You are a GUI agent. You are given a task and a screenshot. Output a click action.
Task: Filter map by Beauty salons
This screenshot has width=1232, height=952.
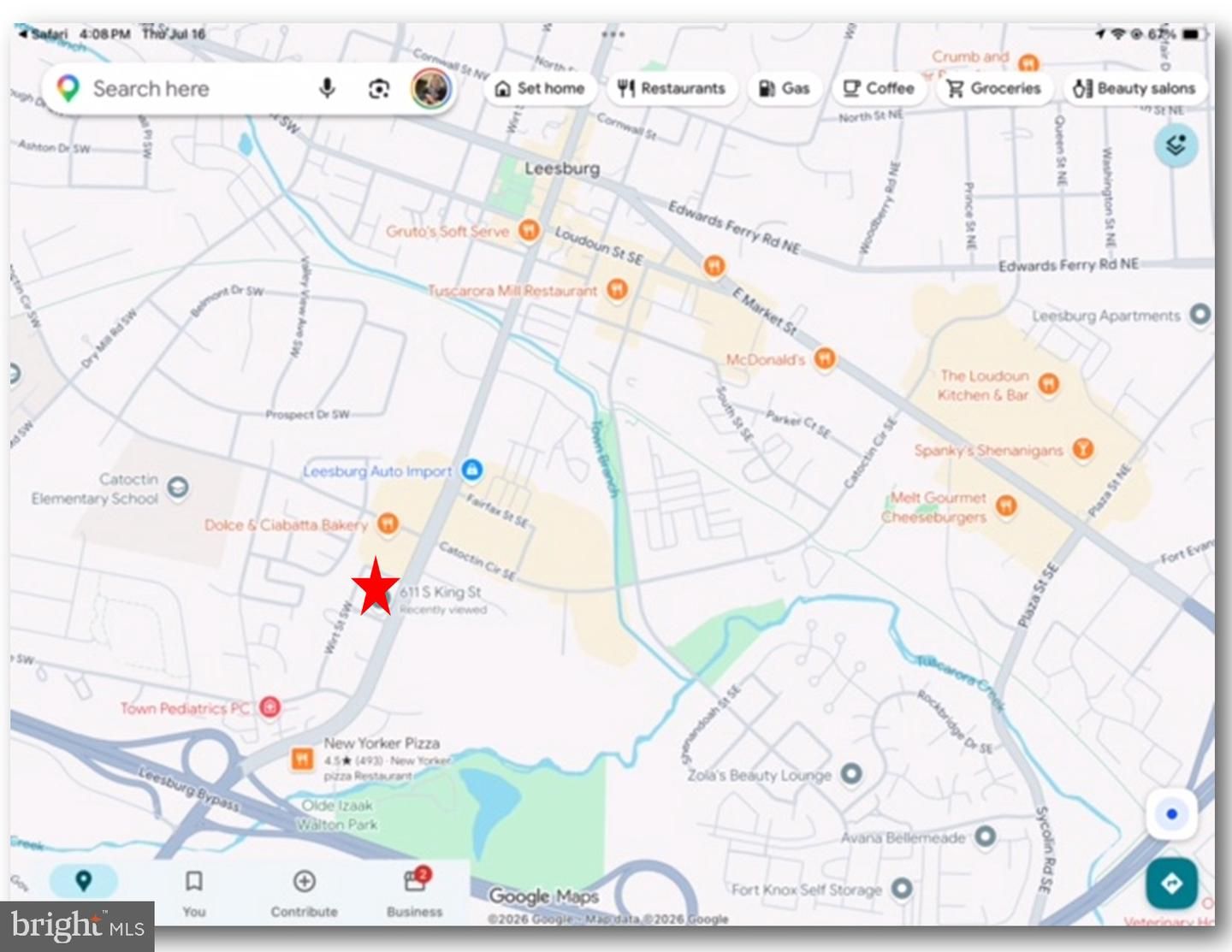(x=1134, y=88)
